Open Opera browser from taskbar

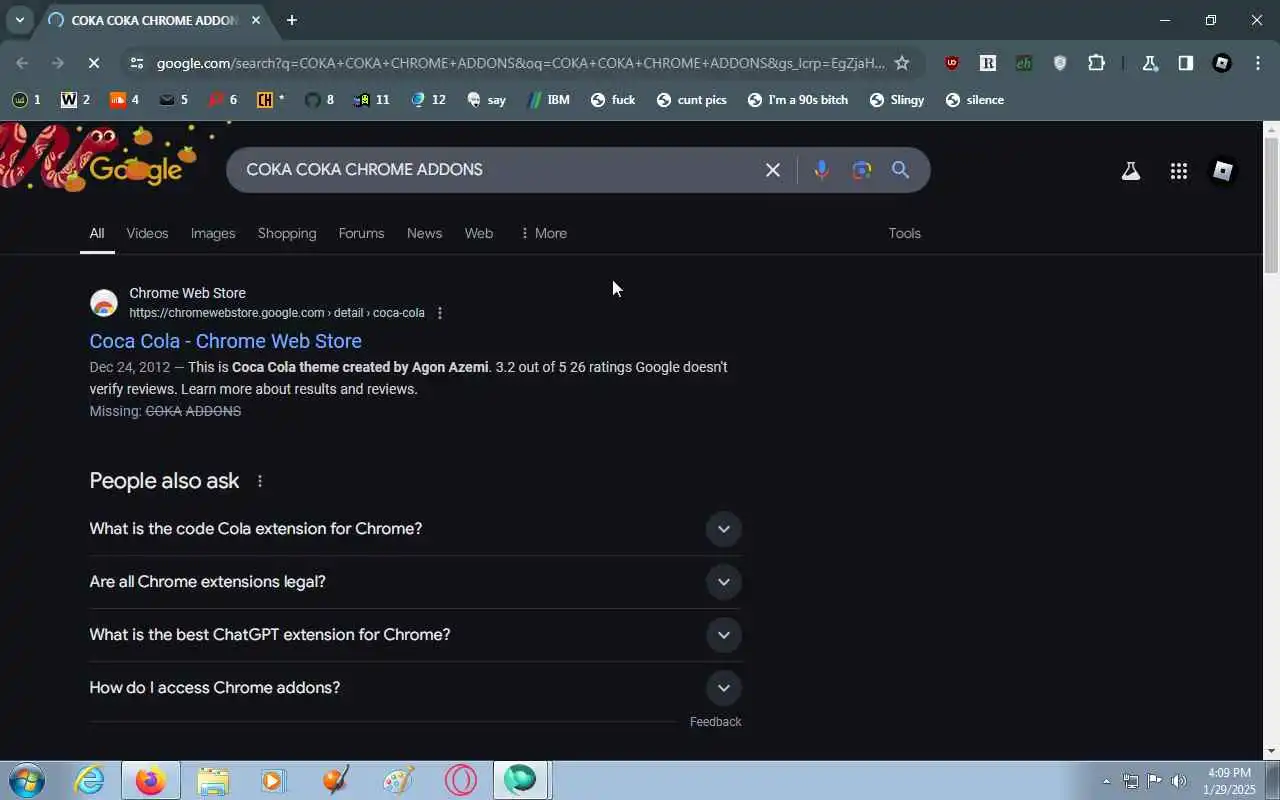click(x=460, y=780)
